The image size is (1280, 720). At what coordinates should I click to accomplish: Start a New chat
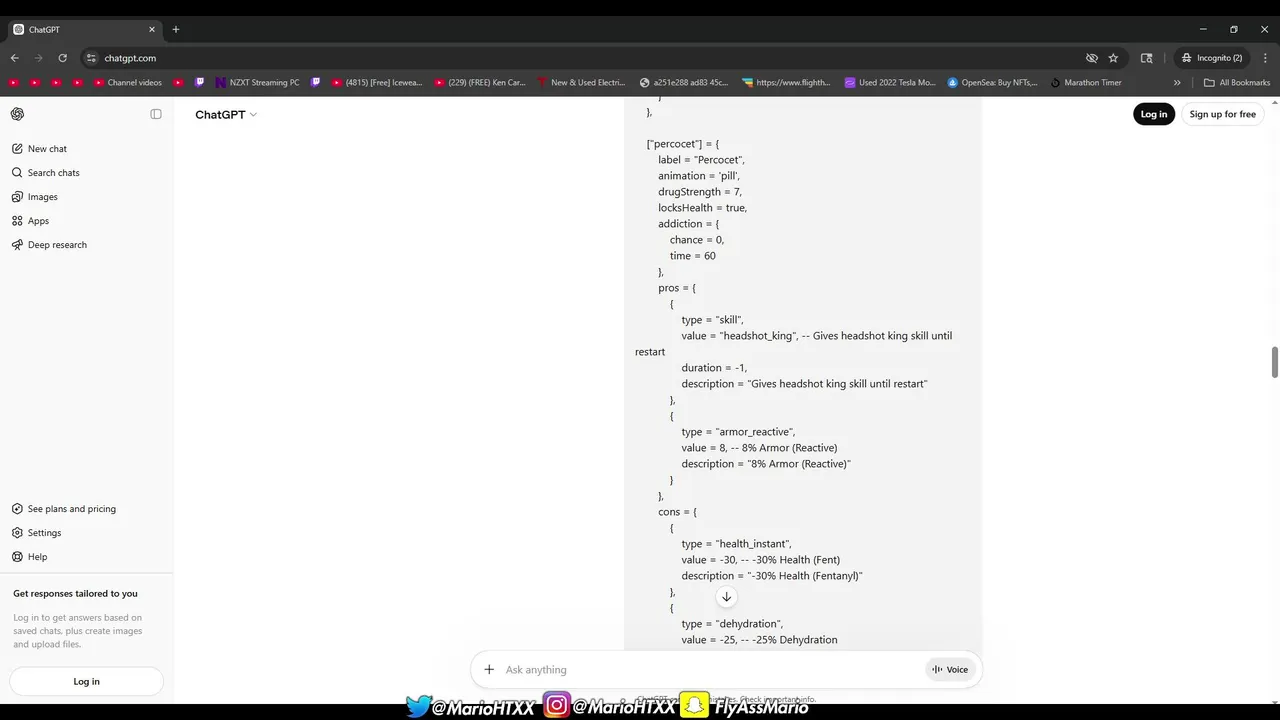[47, 149]
